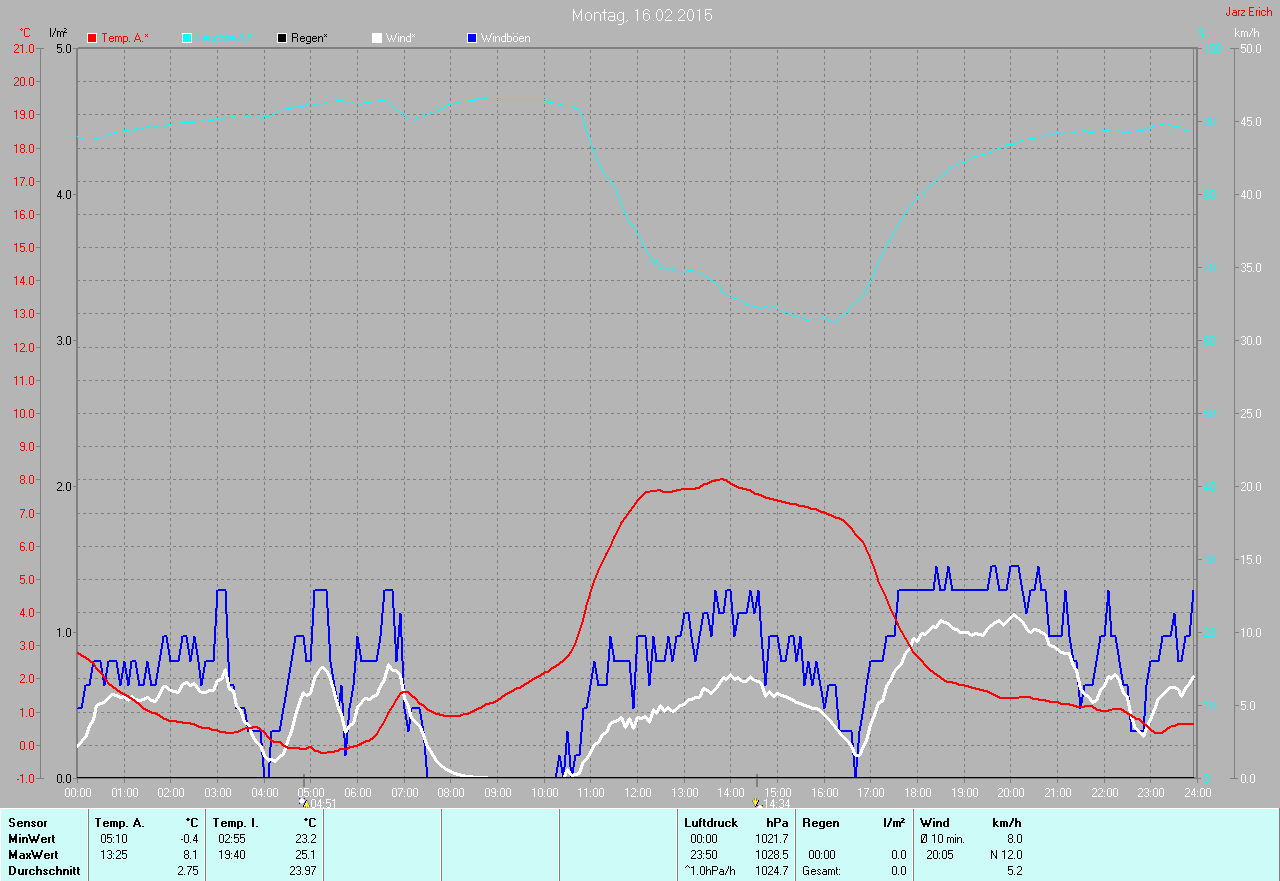Select the 'Wind*' legend label
Viewport: 1280px width, 881px height.
[401, 38]
